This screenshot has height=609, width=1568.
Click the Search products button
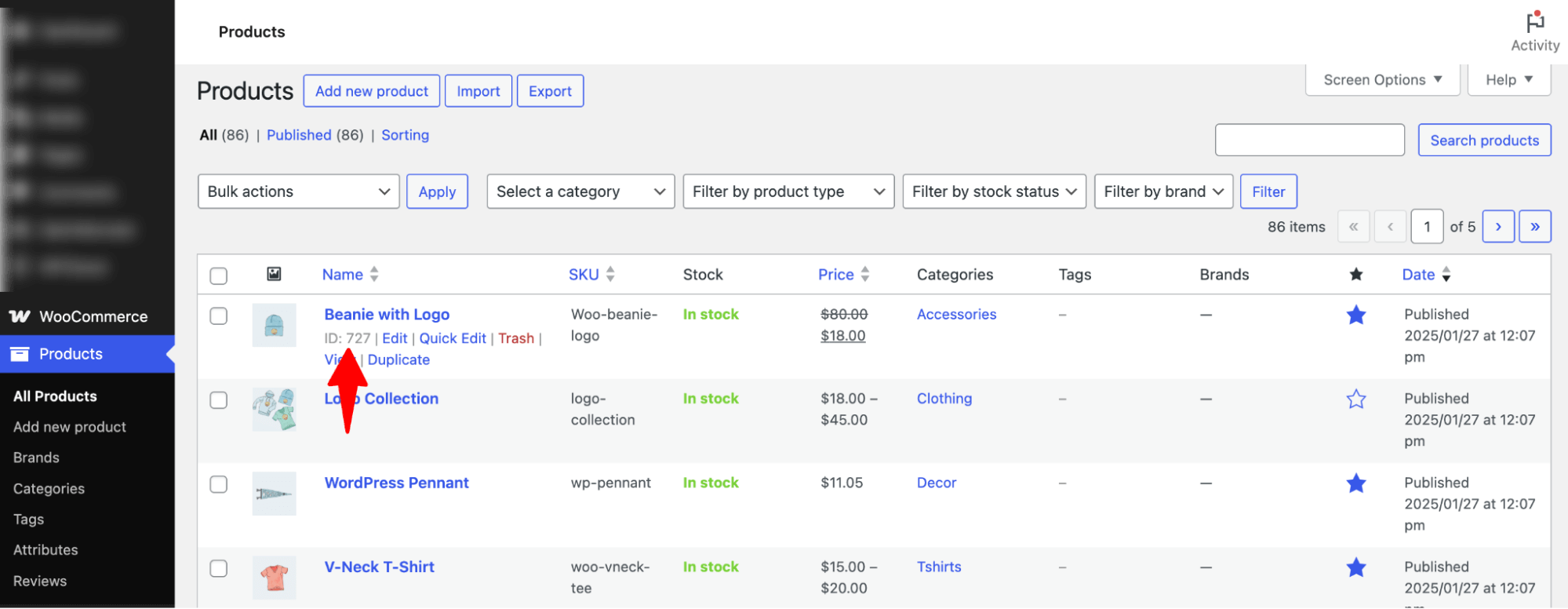point(1484,140)
